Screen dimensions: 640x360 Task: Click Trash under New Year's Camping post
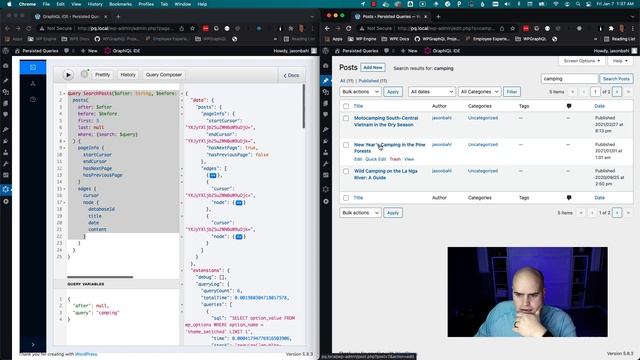pos(395,159)
